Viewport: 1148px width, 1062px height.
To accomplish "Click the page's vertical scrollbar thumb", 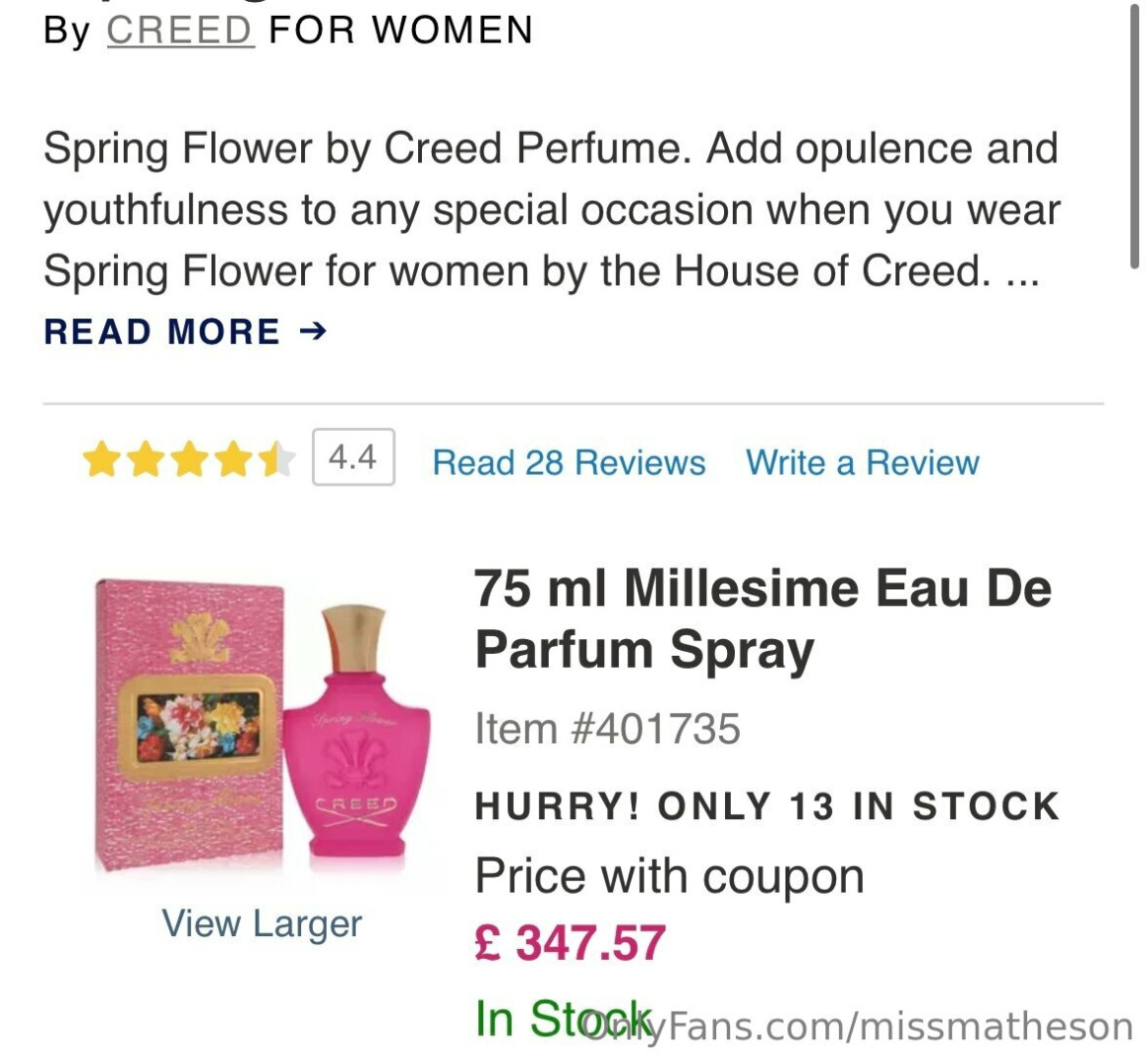I will [x=1134, y=138].
